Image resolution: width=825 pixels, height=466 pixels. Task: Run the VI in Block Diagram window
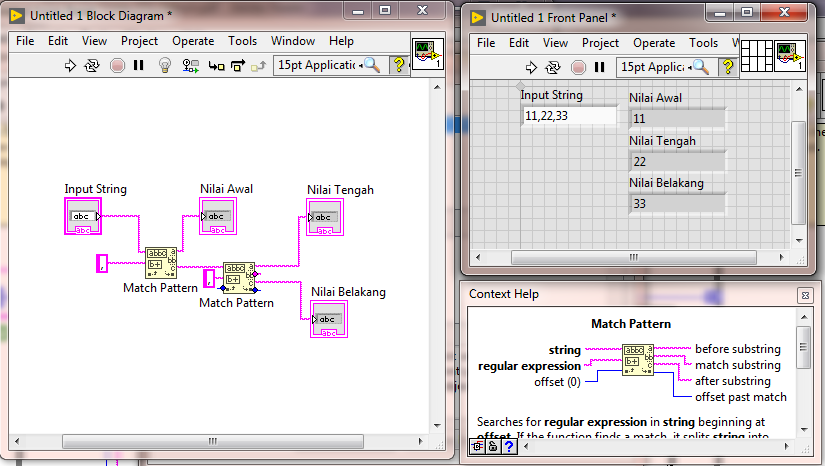tap(70, 66)
